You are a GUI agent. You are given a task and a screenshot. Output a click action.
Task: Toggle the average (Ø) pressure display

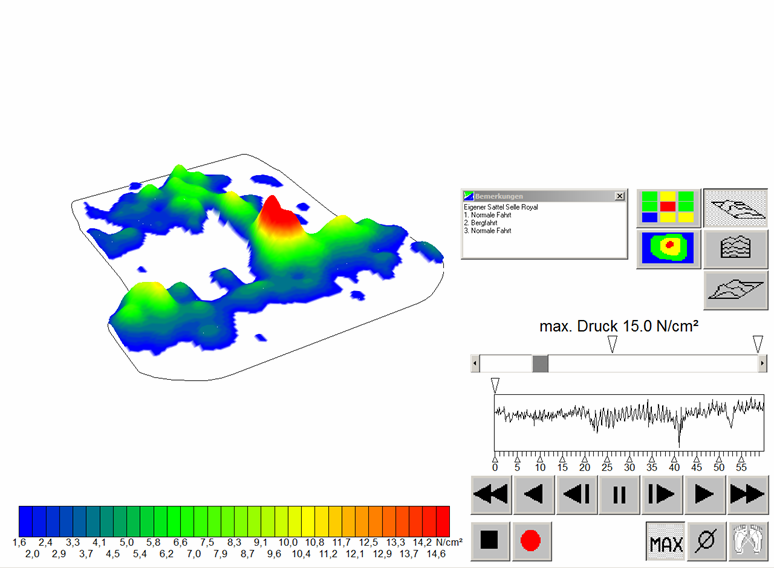706,541
